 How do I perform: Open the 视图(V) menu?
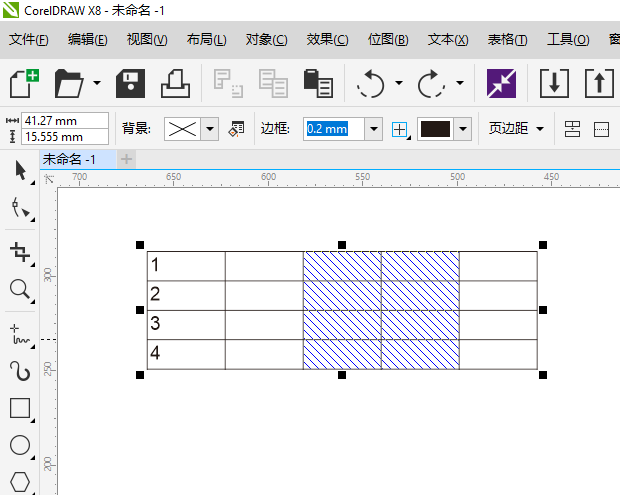pyautogui.click(x=147, y=40)
